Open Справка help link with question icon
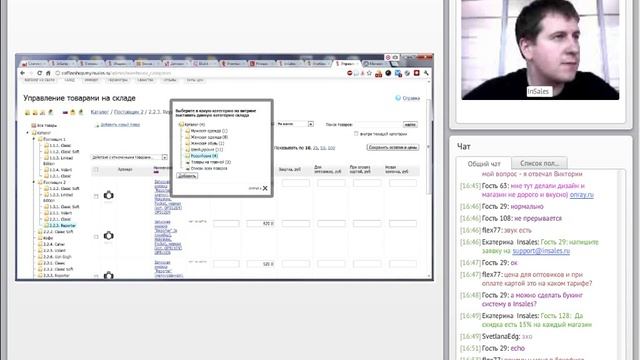Viewport: 640px width, 360px height. pyautogui.click(x=407, y=98)
